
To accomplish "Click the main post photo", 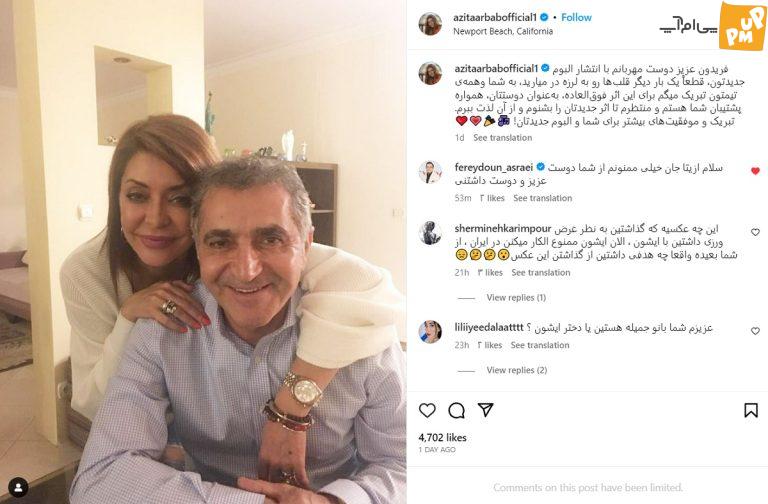I will (203, 252).
